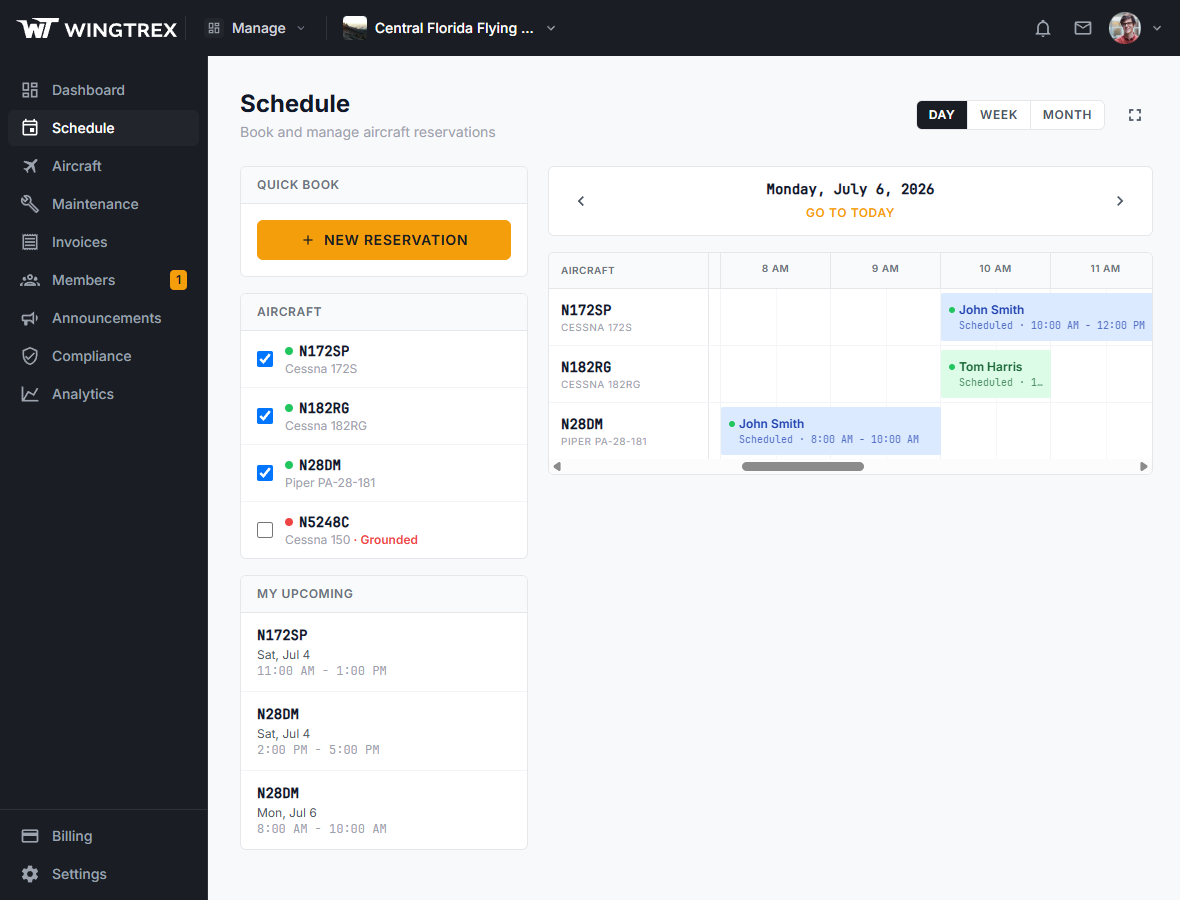Click the Maintenance wrench icon
This screenshot has height=900, width=1180.
[30, 204]
